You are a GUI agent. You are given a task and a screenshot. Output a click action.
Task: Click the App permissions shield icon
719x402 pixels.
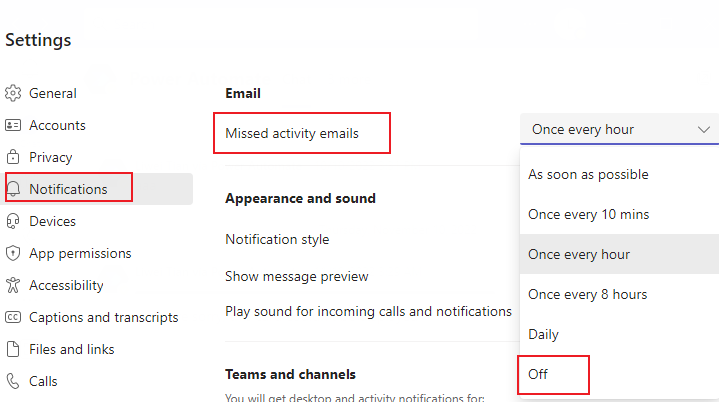(13, 253)
